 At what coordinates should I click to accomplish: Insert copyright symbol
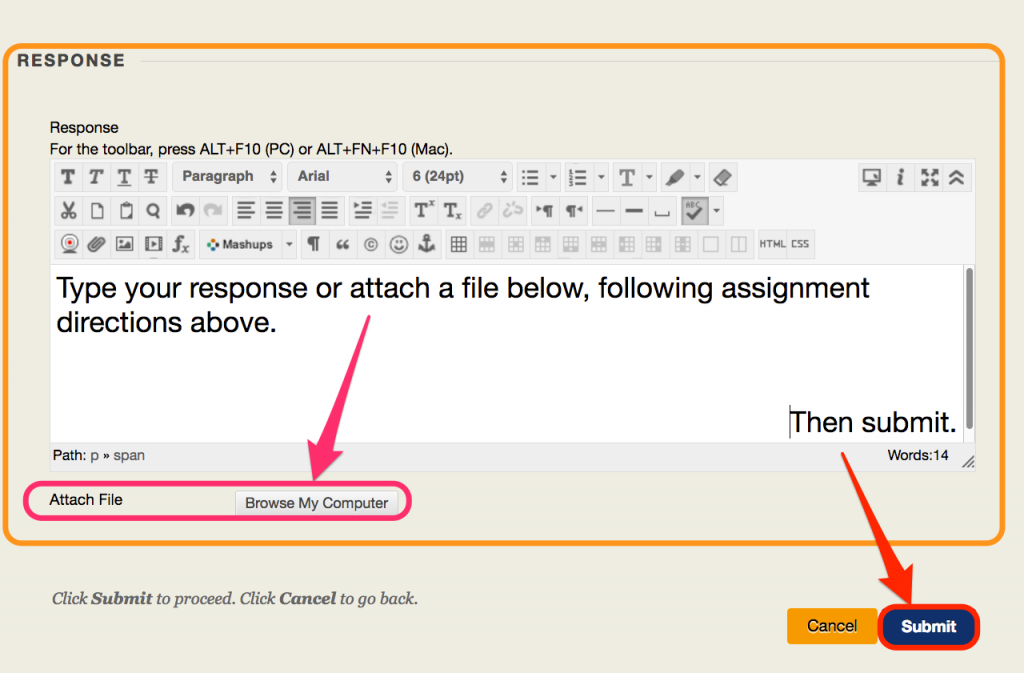[370, 244]
